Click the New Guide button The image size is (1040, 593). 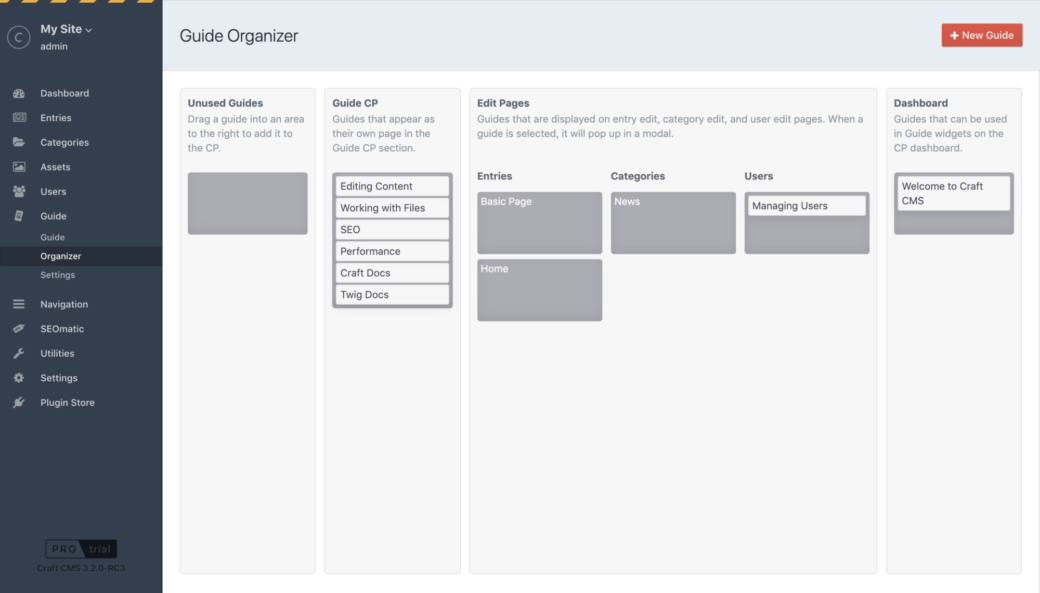coord(982,35)
